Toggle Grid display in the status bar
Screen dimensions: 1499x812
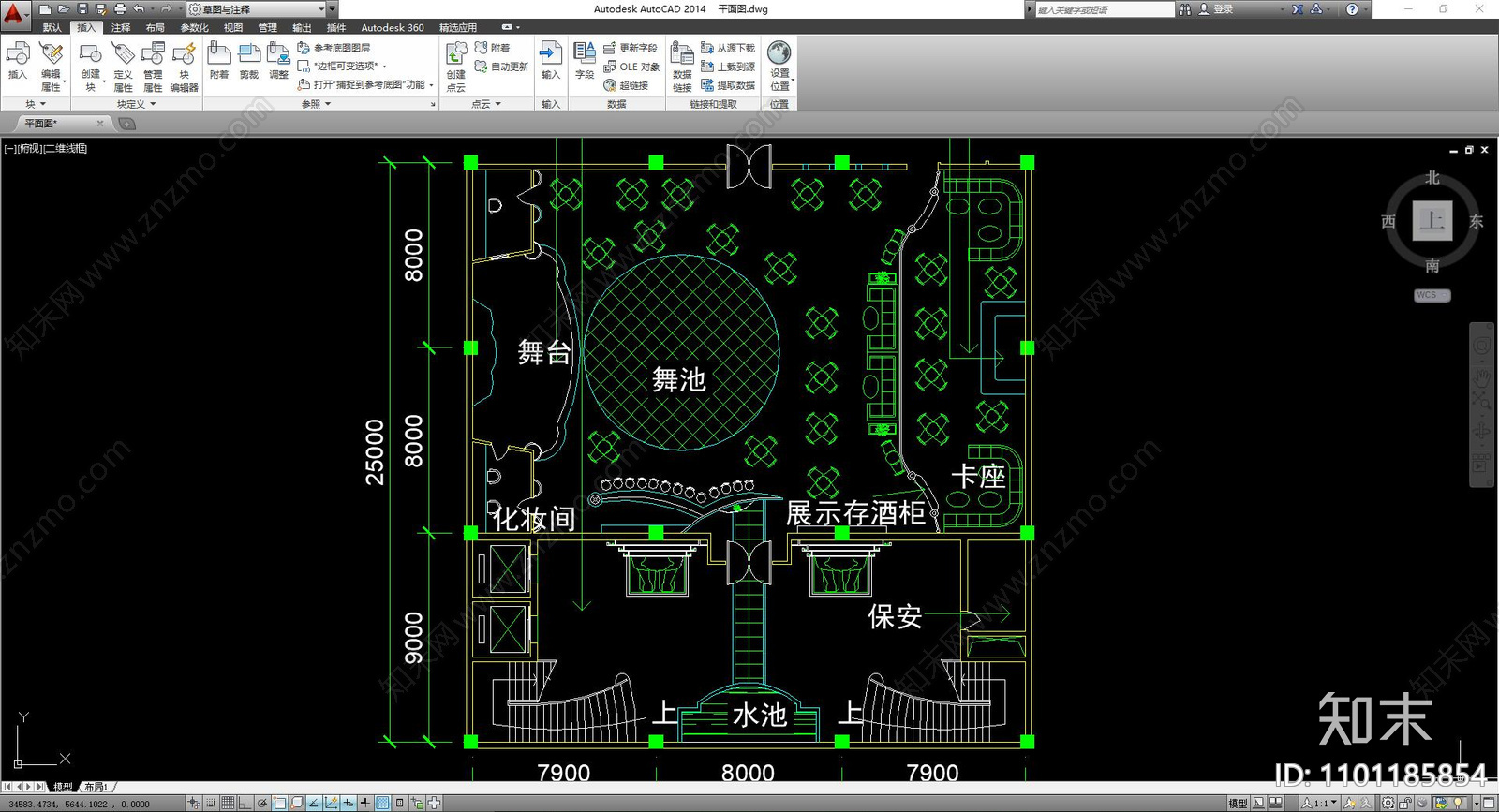(228, 803)
